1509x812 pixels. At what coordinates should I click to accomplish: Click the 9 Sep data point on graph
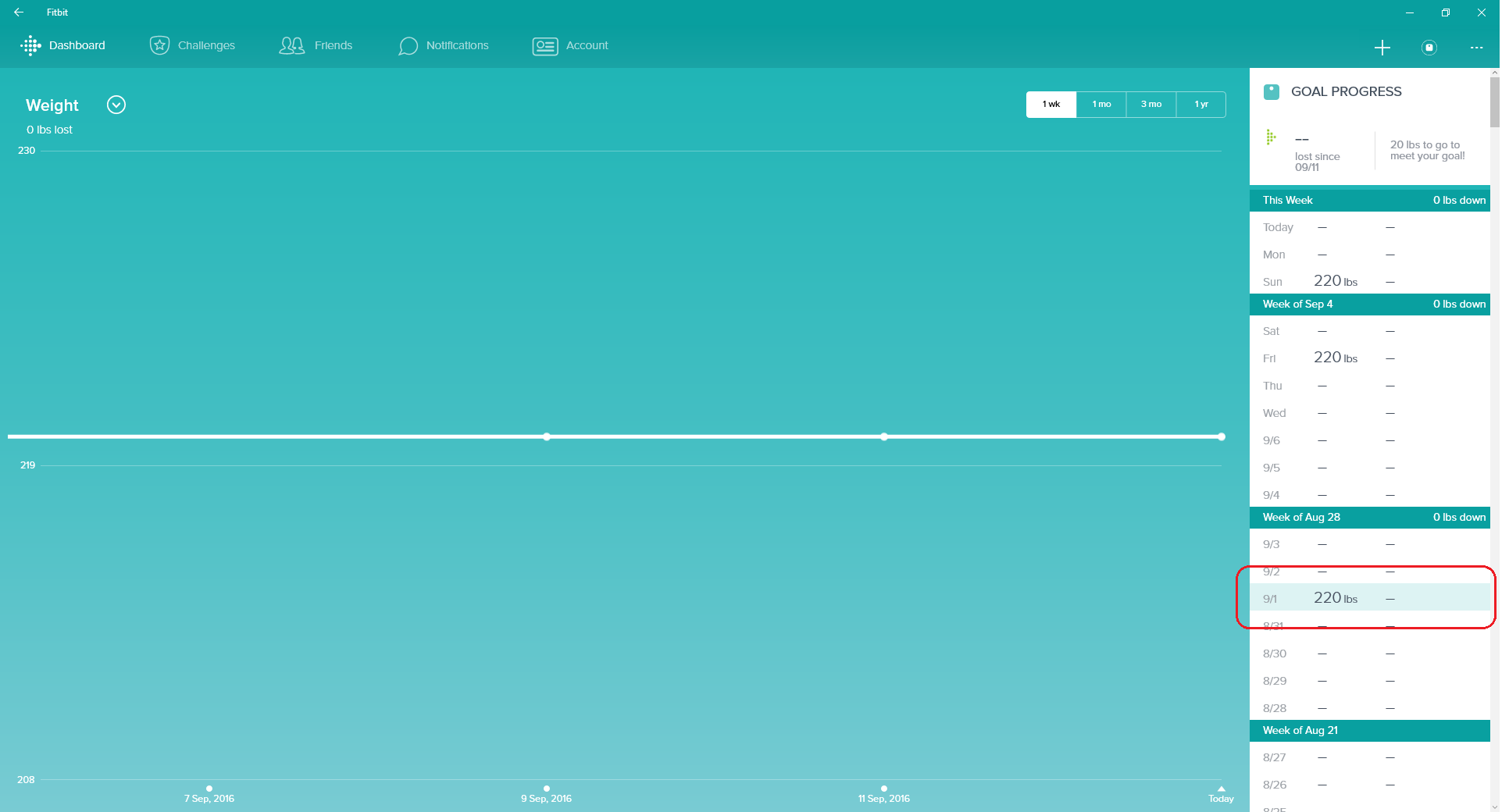(x=547, y=436)
